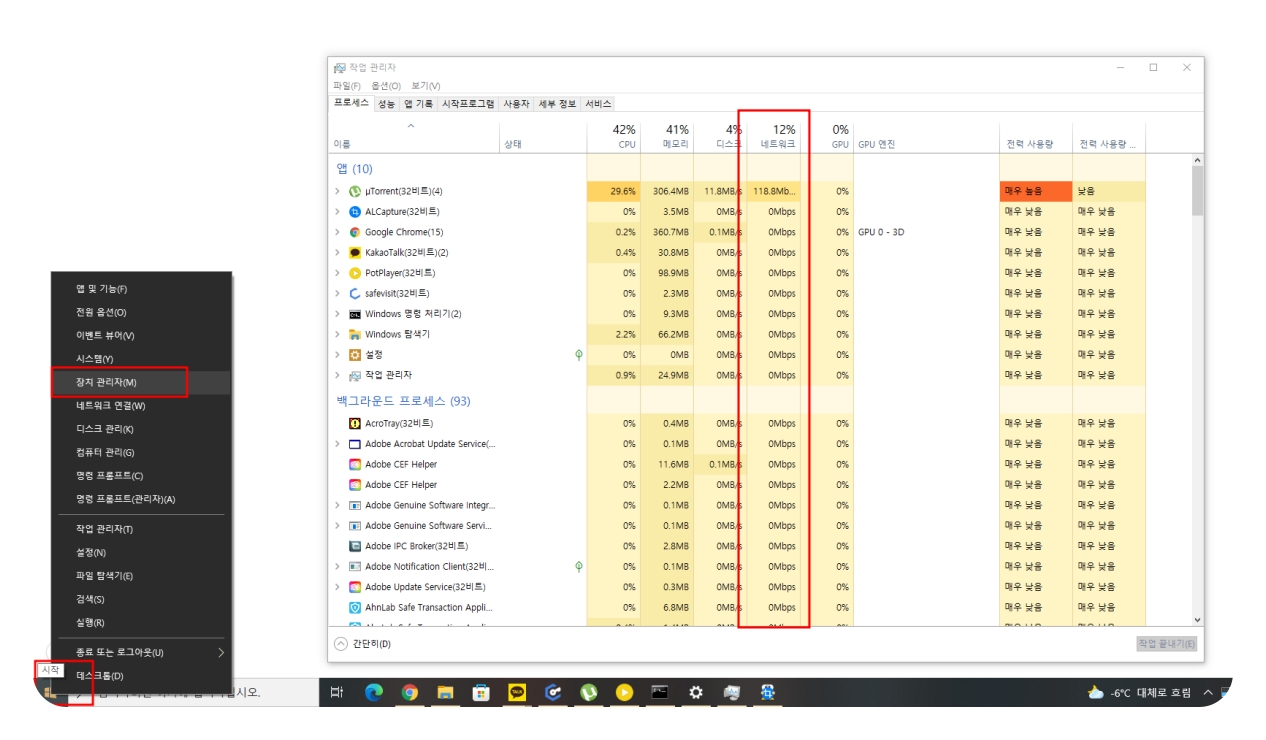Image resolution: width=1266 pixels, height=740 pixels.
Task: Choose 명령 프롬프트(관리자)(A) entry
Action: (141, 499)
